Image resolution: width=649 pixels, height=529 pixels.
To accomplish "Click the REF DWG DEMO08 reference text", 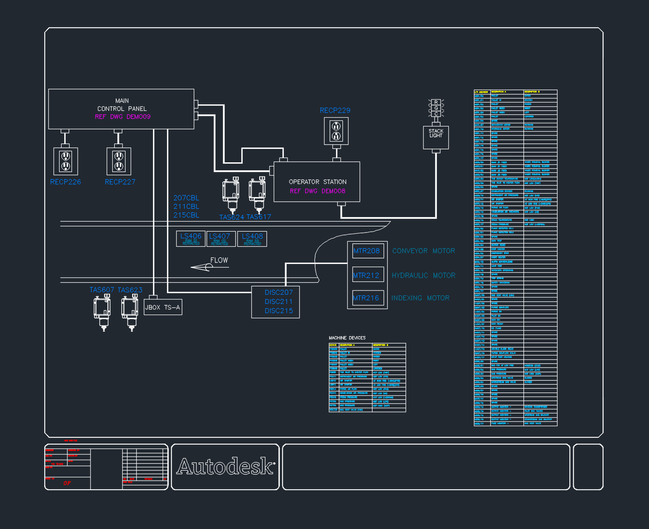I will click(x=317, y=191).
